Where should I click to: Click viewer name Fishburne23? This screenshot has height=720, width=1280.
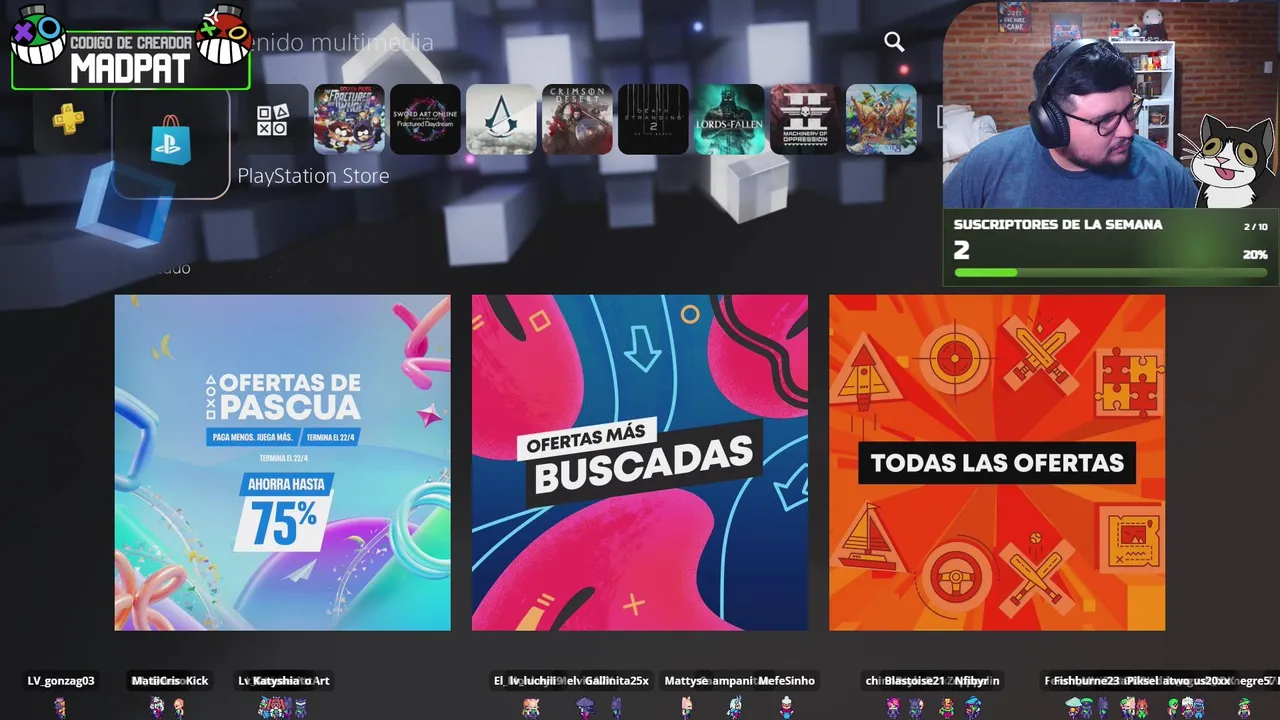(x=1086, y=681)
